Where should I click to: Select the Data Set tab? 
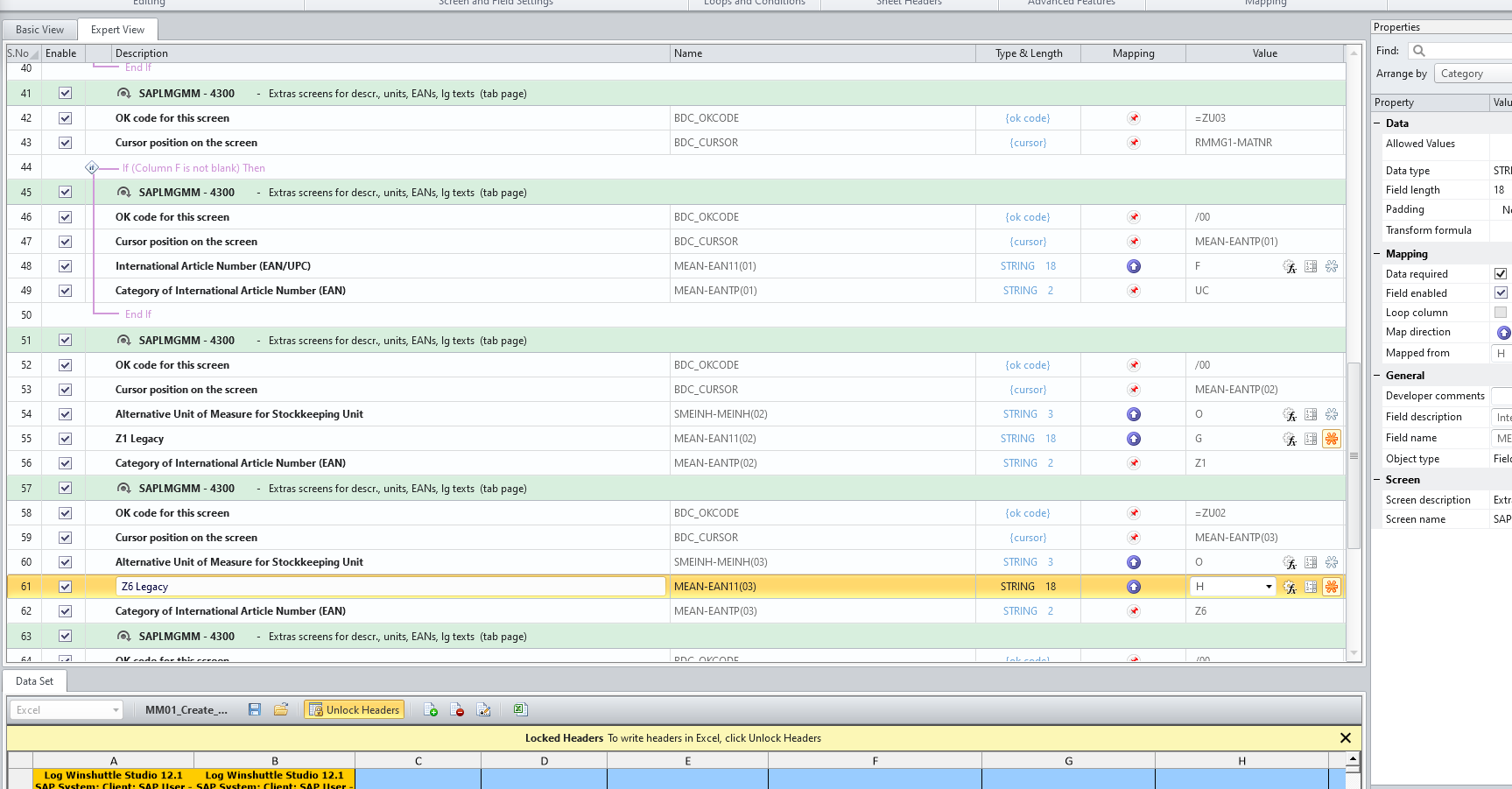(34, 681)
